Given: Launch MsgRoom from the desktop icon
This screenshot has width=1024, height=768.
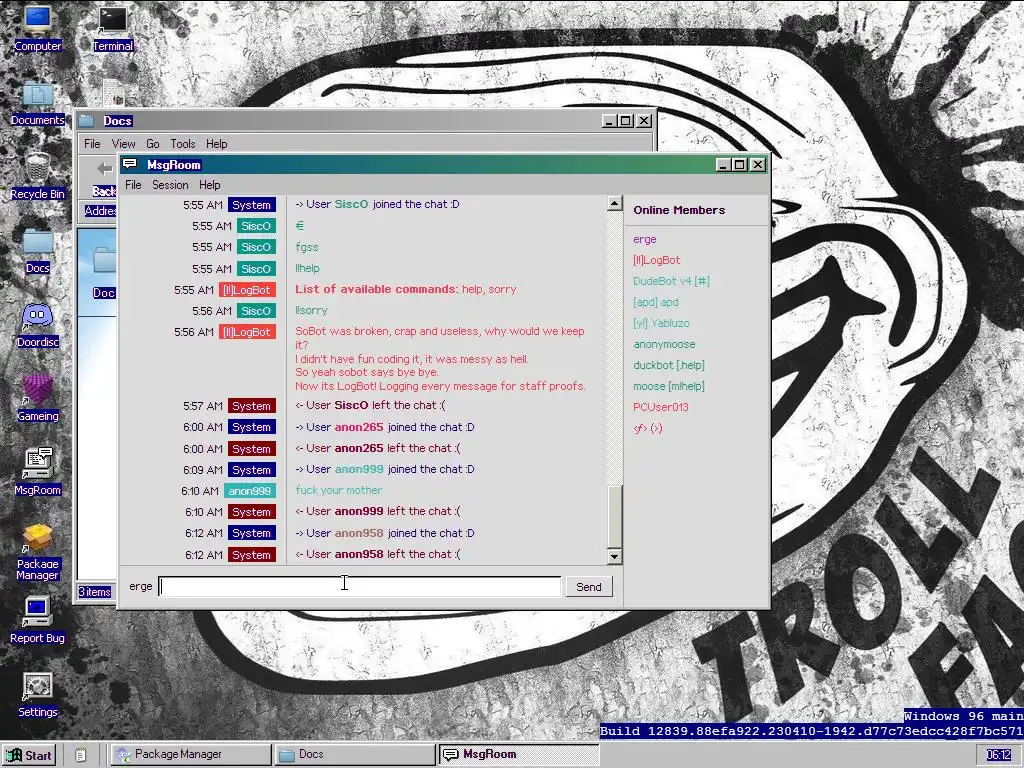Looking at the screenshot, I should [37, 472].
